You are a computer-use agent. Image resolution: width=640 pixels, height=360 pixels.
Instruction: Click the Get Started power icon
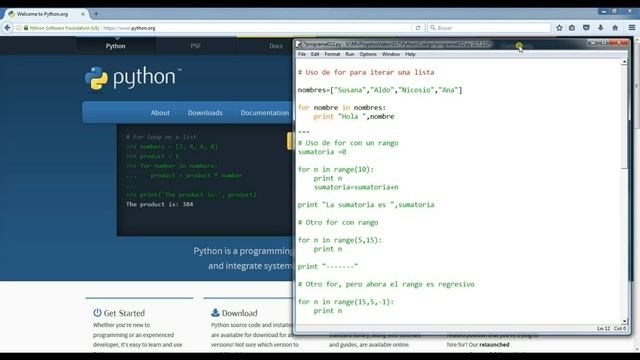click(x=97, y=313)
